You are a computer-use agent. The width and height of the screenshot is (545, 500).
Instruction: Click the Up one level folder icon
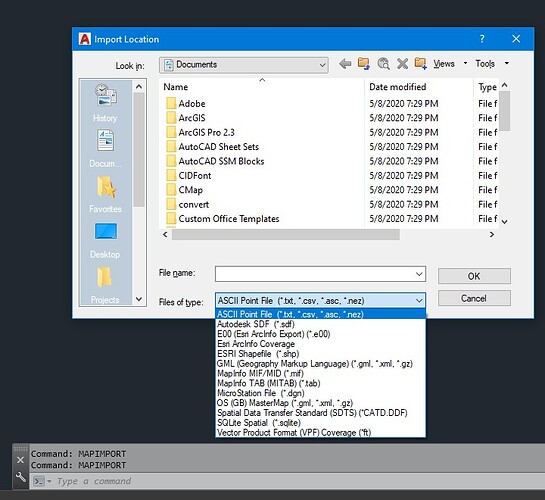(364, 64)
